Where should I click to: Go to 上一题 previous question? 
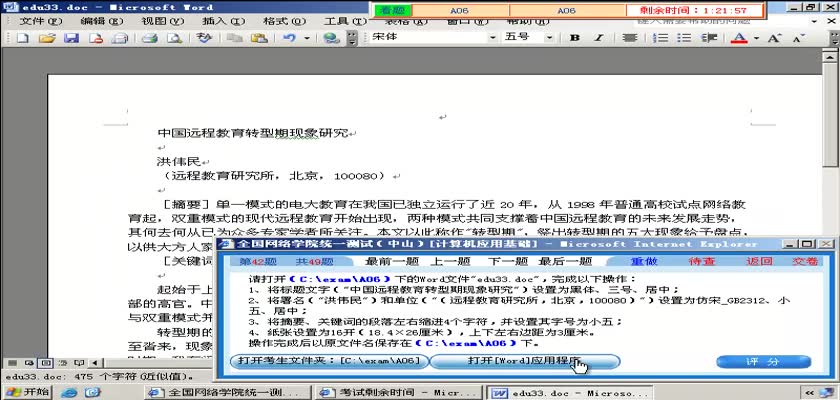click(x=450, y=261)
